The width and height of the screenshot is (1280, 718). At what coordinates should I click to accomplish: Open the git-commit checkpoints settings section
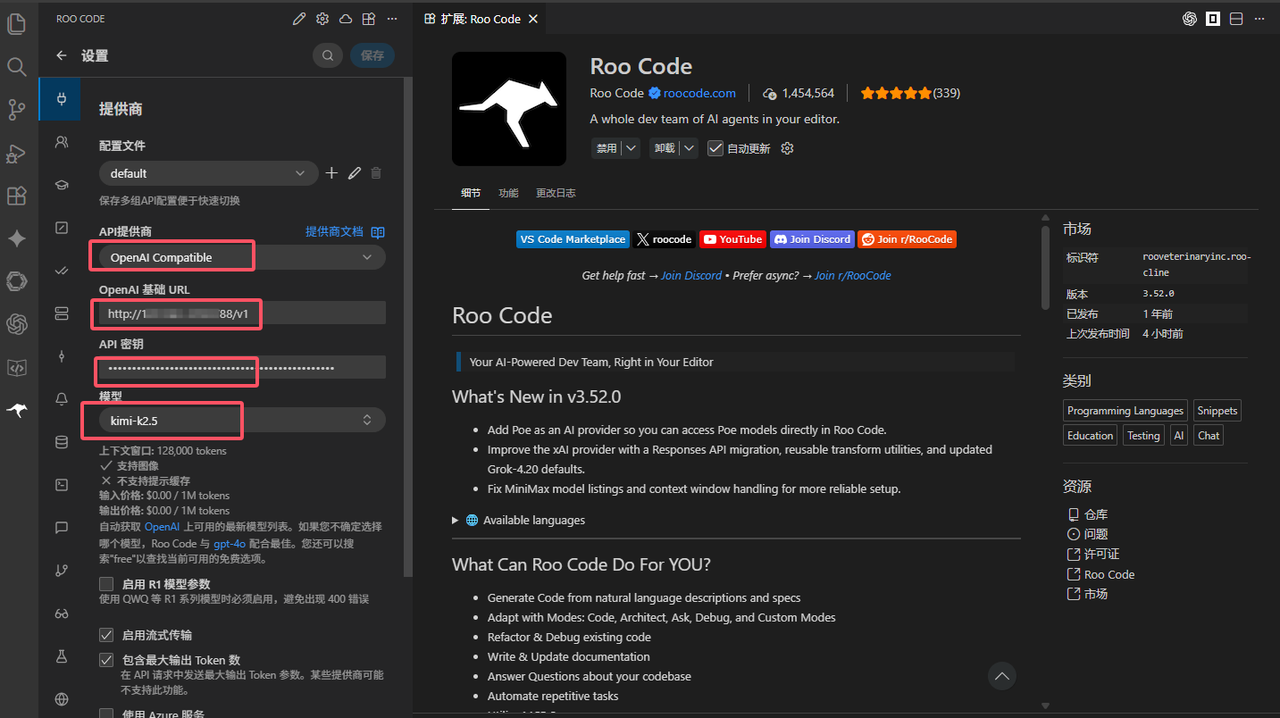61,356
